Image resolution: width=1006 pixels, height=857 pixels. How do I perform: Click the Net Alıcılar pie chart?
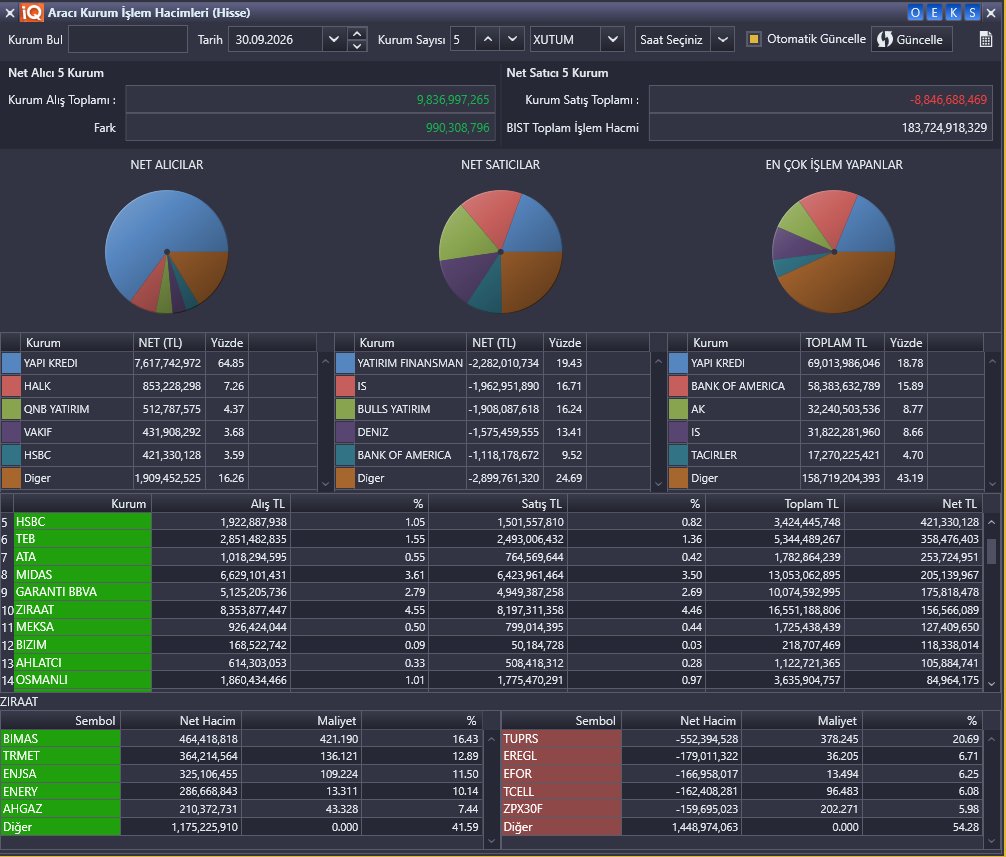click(167, 251)
